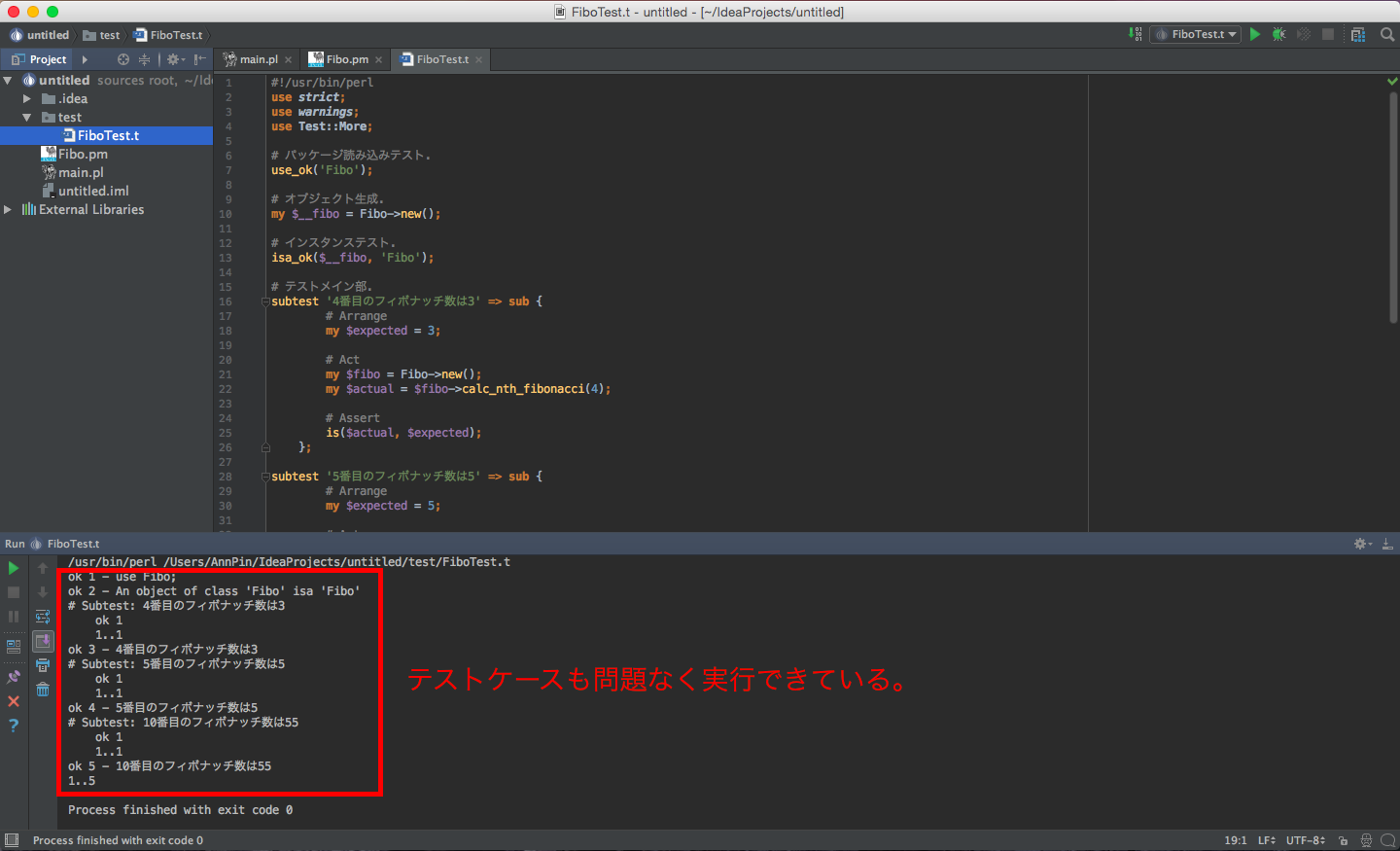Switch to the Fibo.pm editor tab
This screenshot has height=851, width=1400.
346,59
